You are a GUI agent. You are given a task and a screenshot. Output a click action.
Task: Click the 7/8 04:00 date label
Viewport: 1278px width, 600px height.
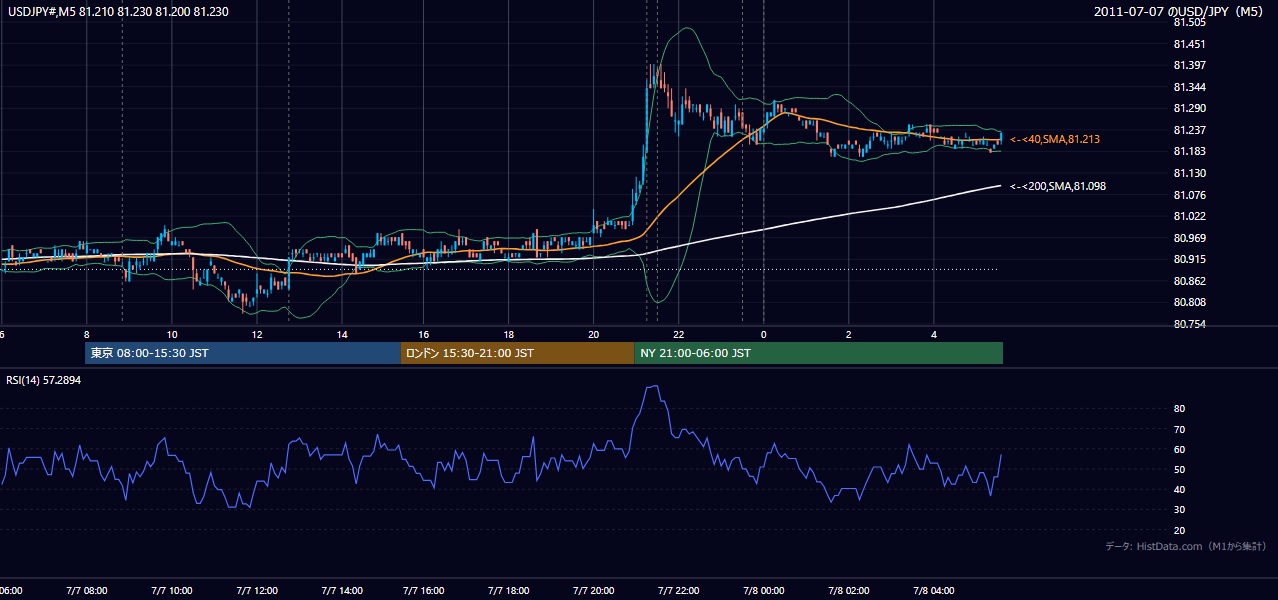point(934,590)
